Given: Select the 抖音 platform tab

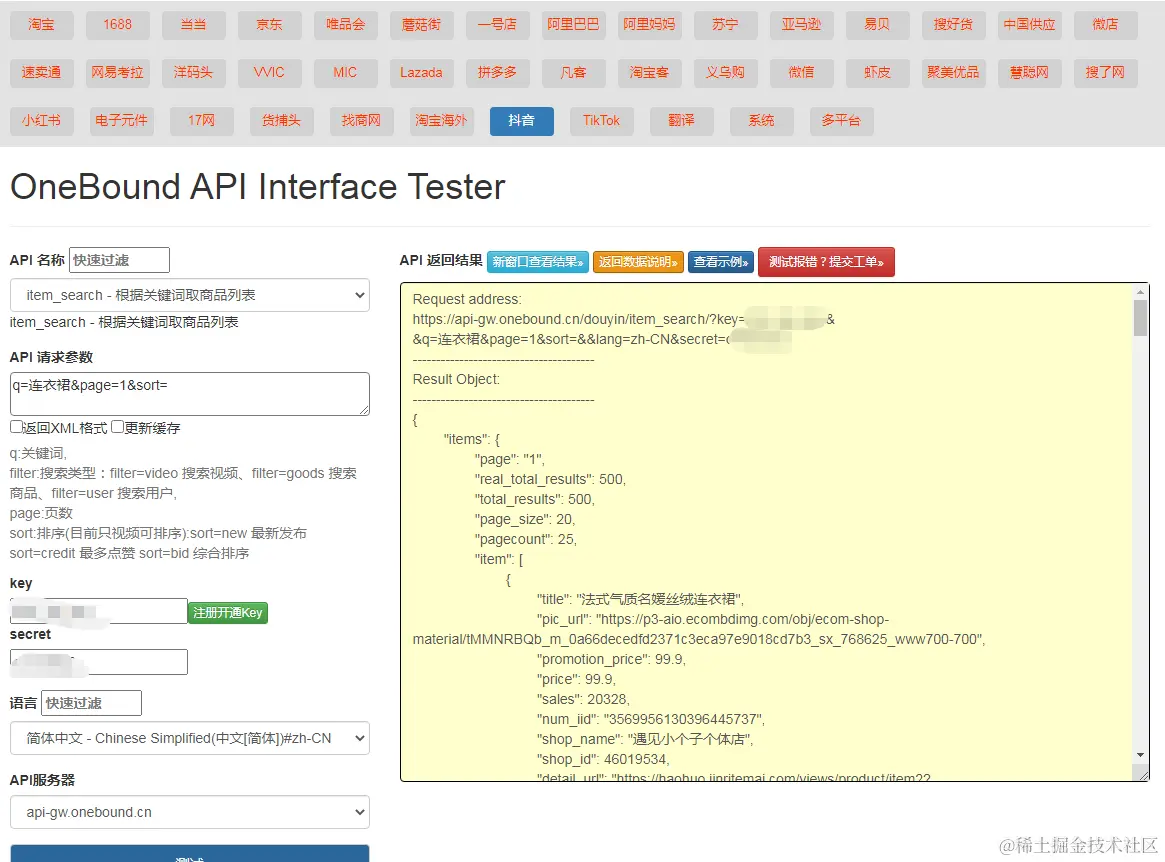Looking at the screenshot, I should click(x=521, y=121).
